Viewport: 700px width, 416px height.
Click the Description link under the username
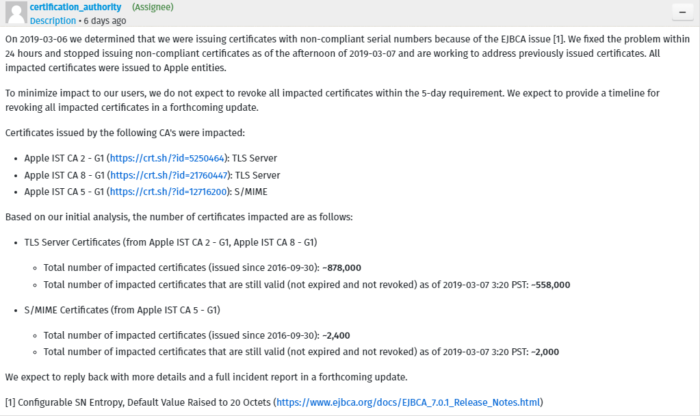pos(53,21)
